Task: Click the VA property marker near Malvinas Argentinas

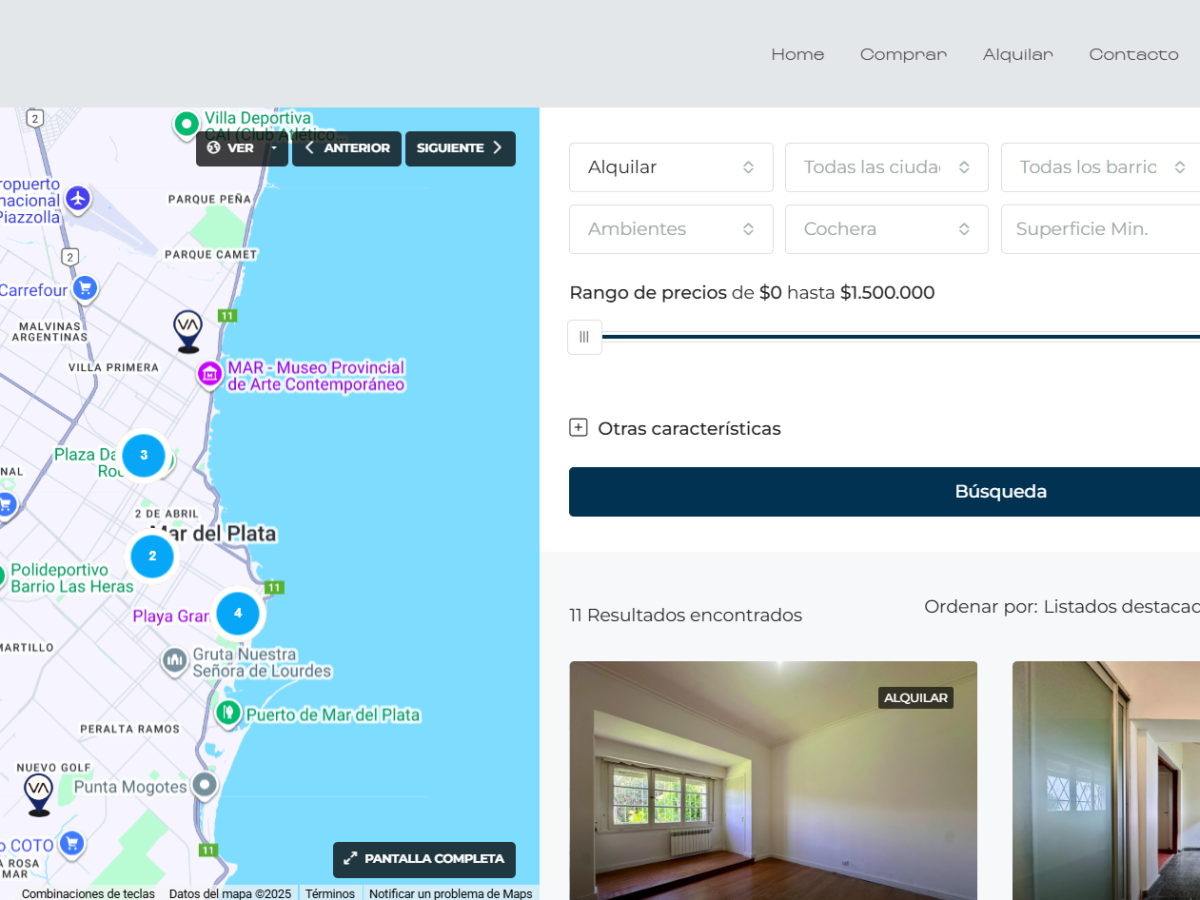Action: tap(188, 330)
